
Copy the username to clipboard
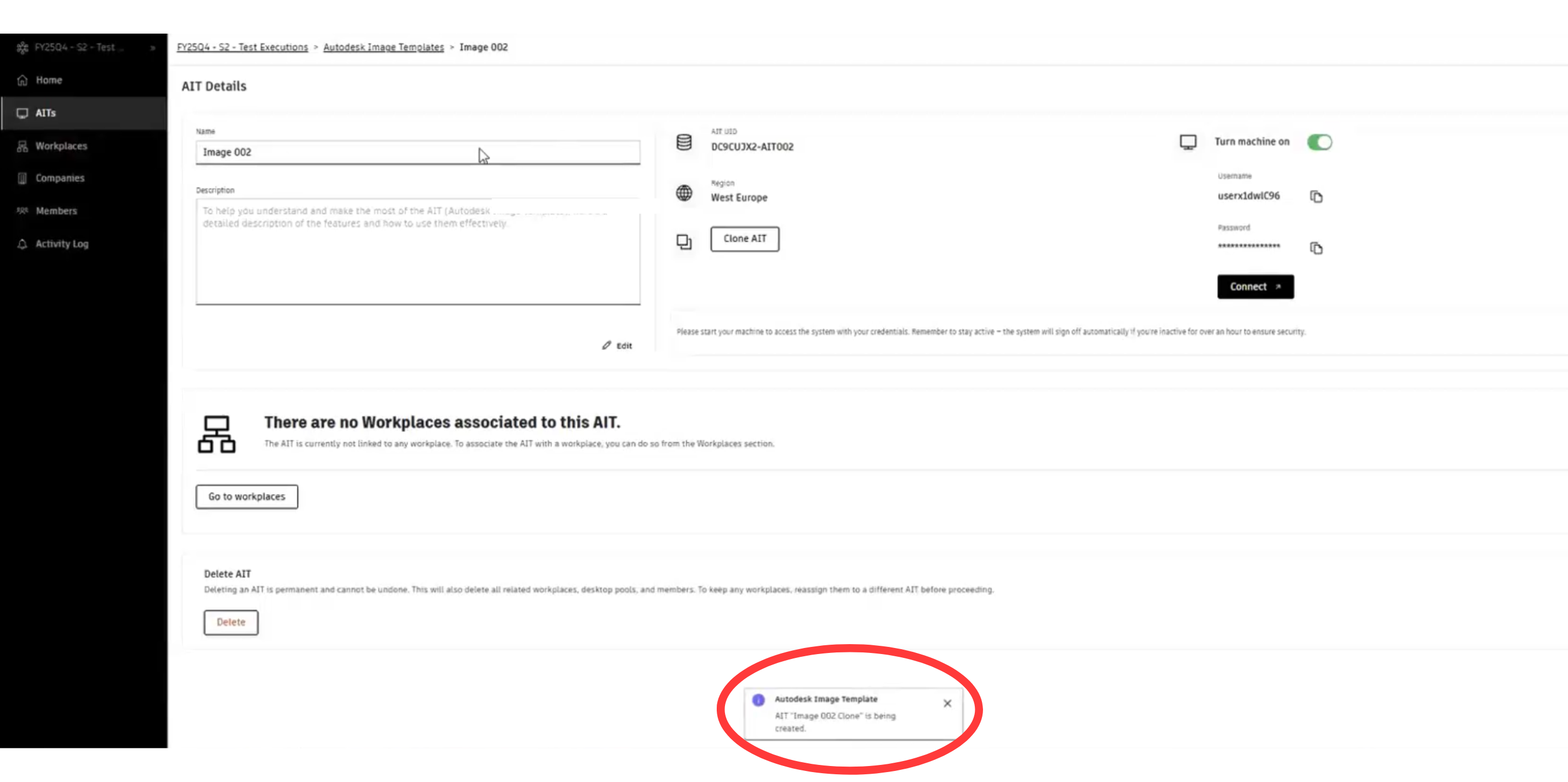click(x=1316, y=197)
